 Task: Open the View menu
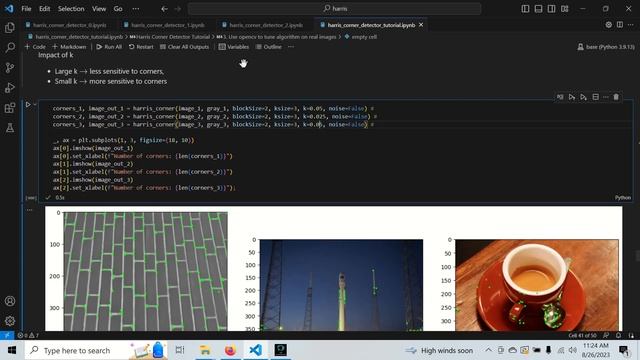pyautogui.click(x=99, y=9)
